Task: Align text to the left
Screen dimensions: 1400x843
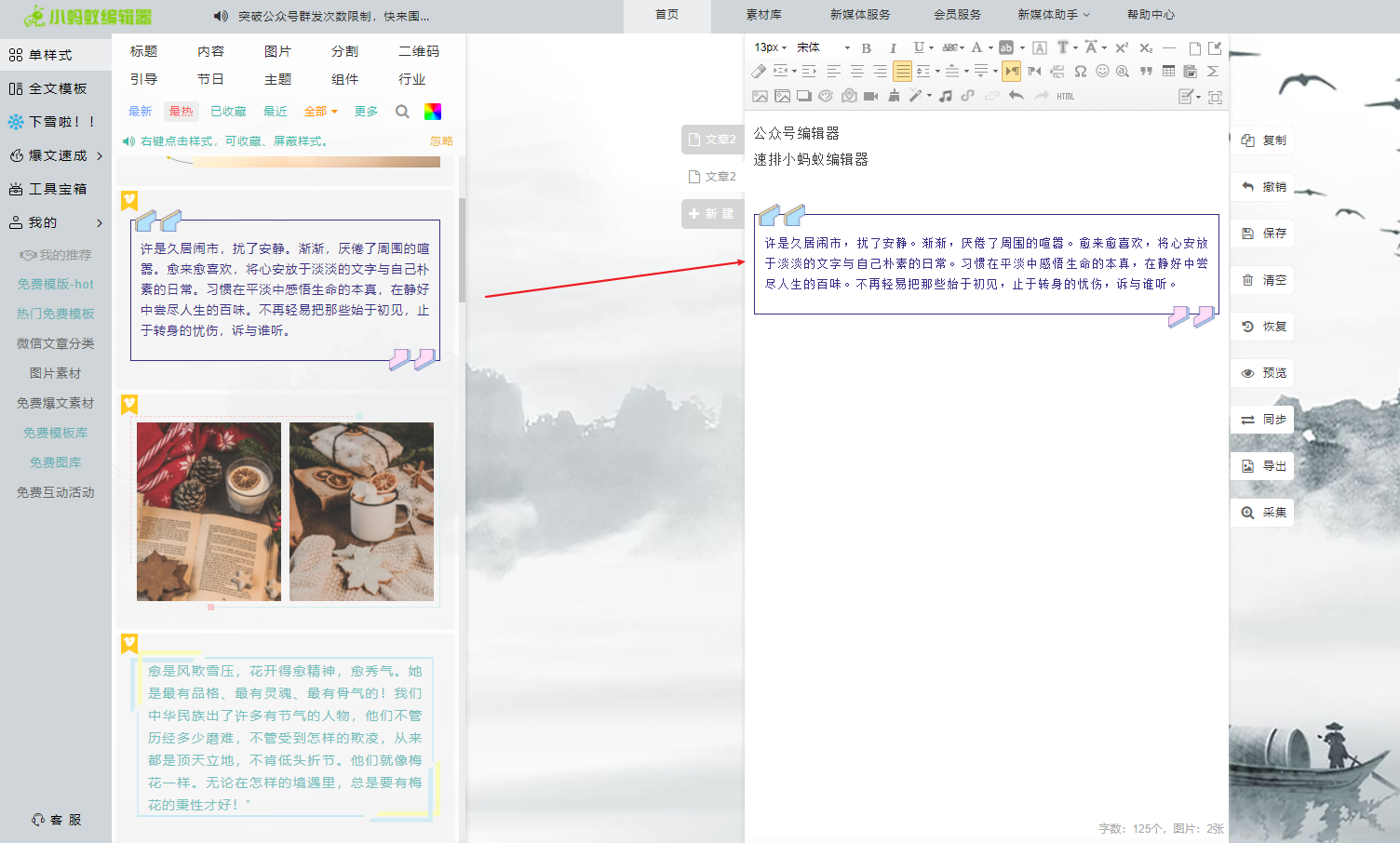Action: pyautogui.click(x=833, y=71)
